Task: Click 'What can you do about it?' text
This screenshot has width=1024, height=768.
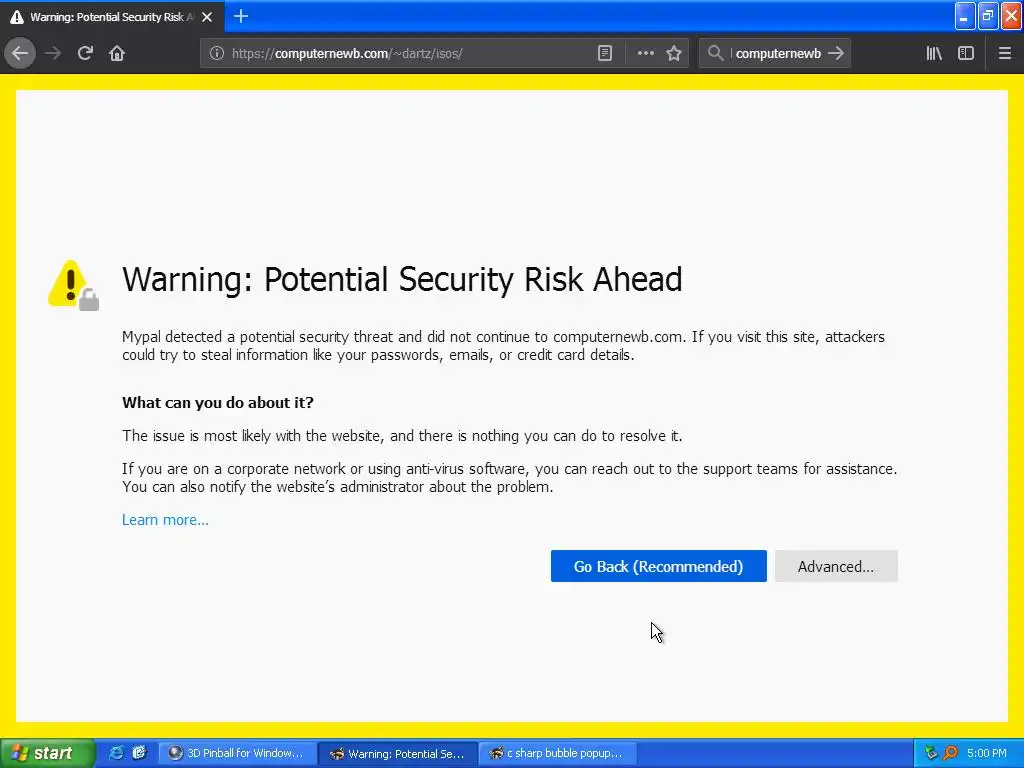Action: pyautogui.click(x=217, y=402)
